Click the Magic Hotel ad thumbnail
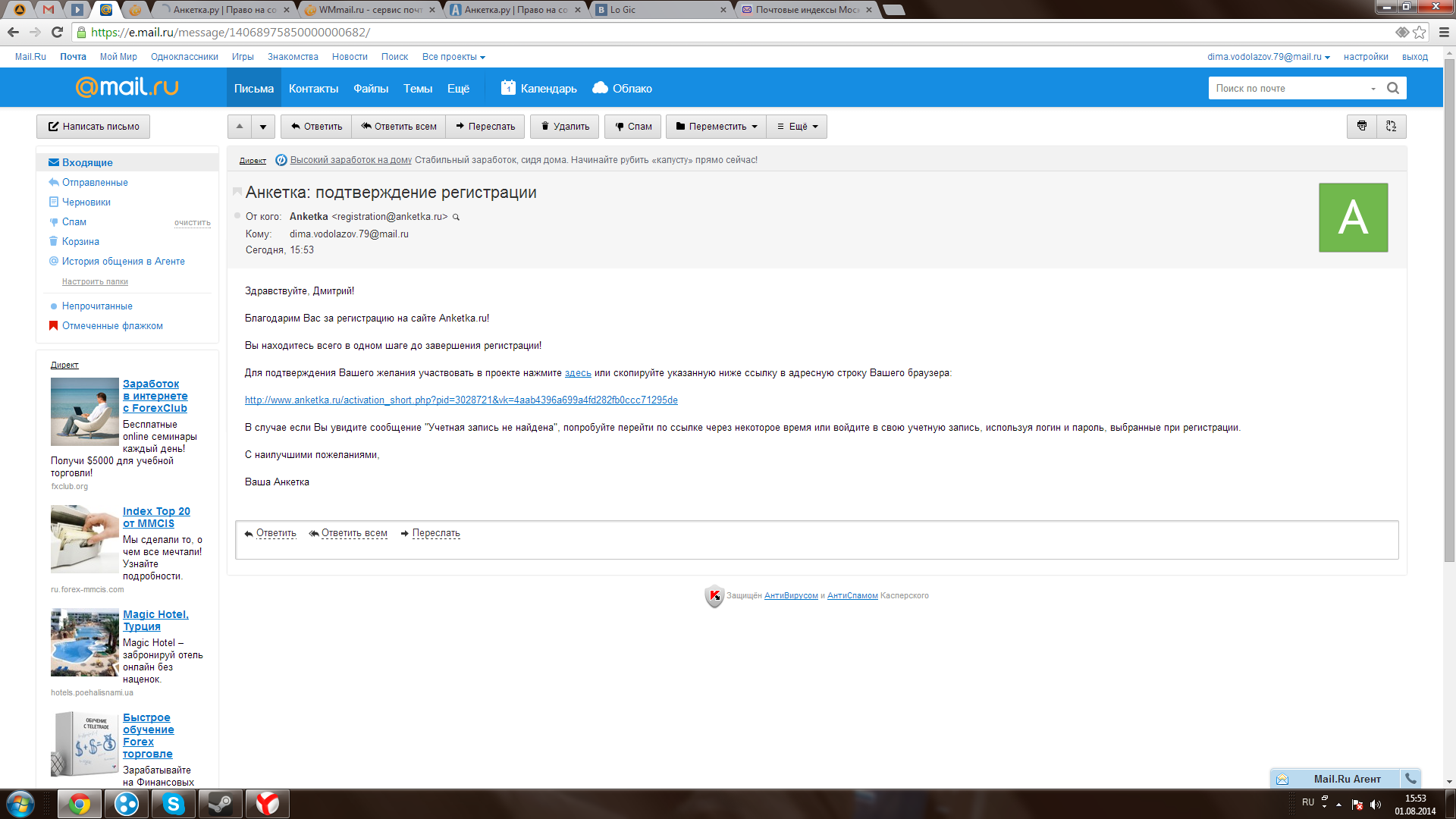Screen dimensions: 1456x819 coord(85,642)
